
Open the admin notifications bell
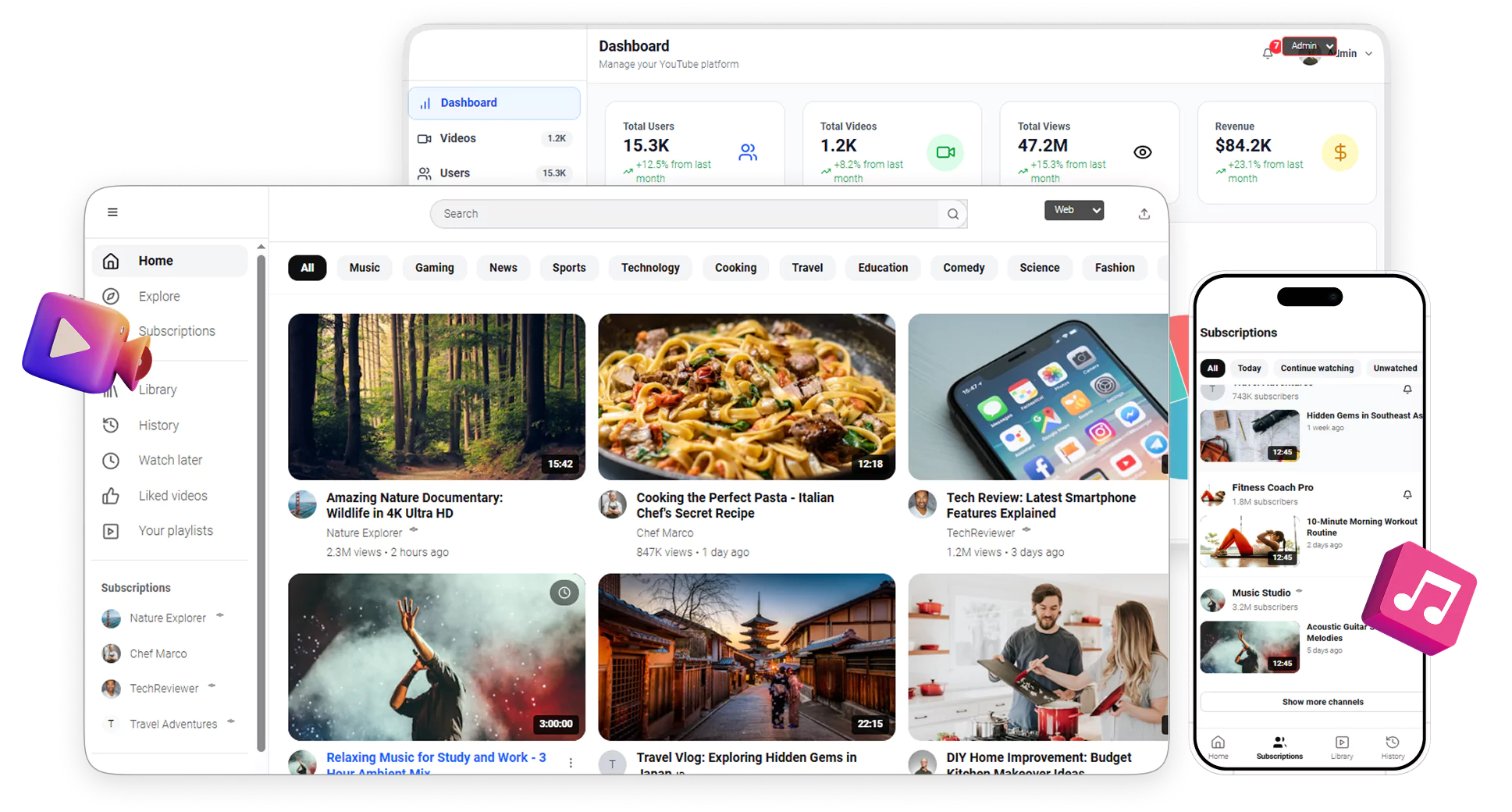[1267, 53]
